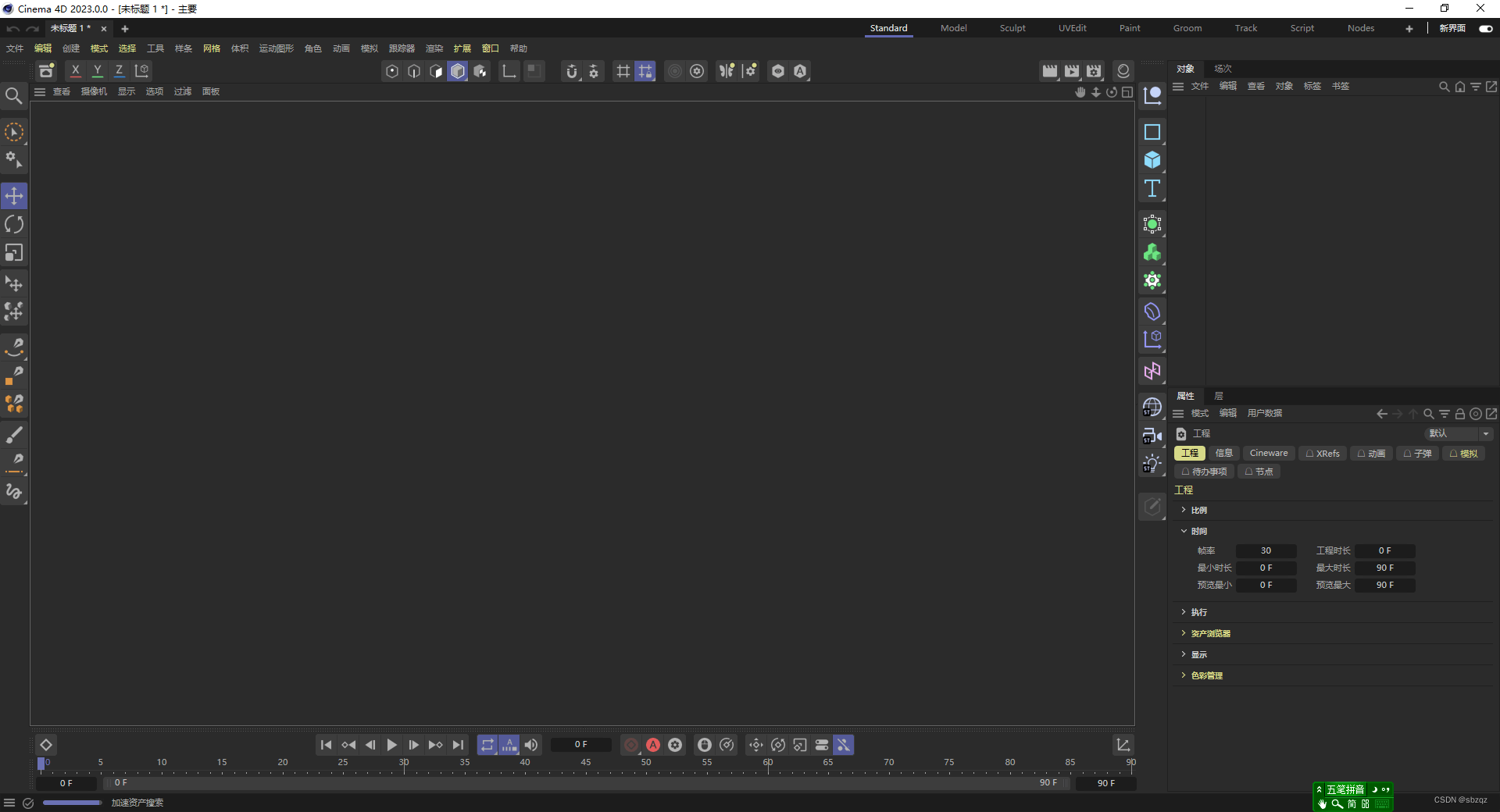Open the MoGraph cloner icon
The image size is (1500, 812).
[1152, 253]
